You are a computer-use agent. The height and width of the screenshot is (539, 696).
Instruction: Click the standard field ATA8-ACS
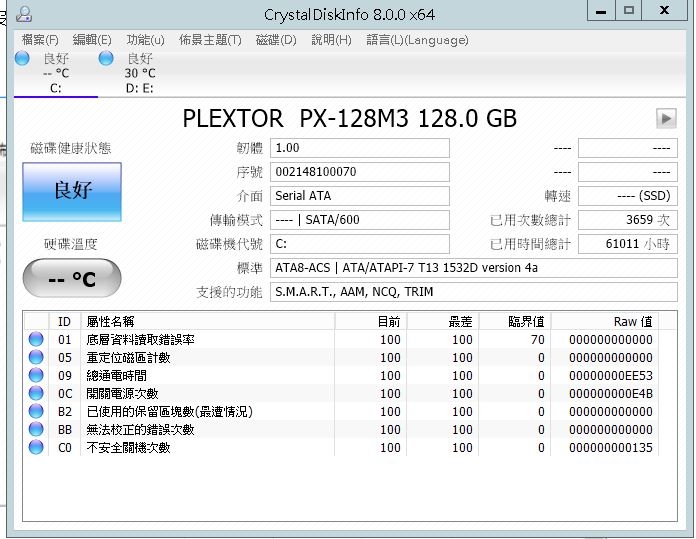pyautogui.click(x=474, y=268)
